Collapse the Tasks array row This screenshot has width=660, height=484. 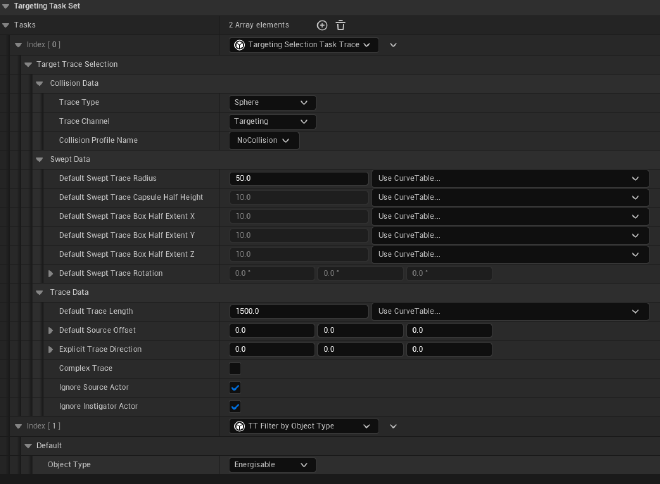tap(6, 25)
